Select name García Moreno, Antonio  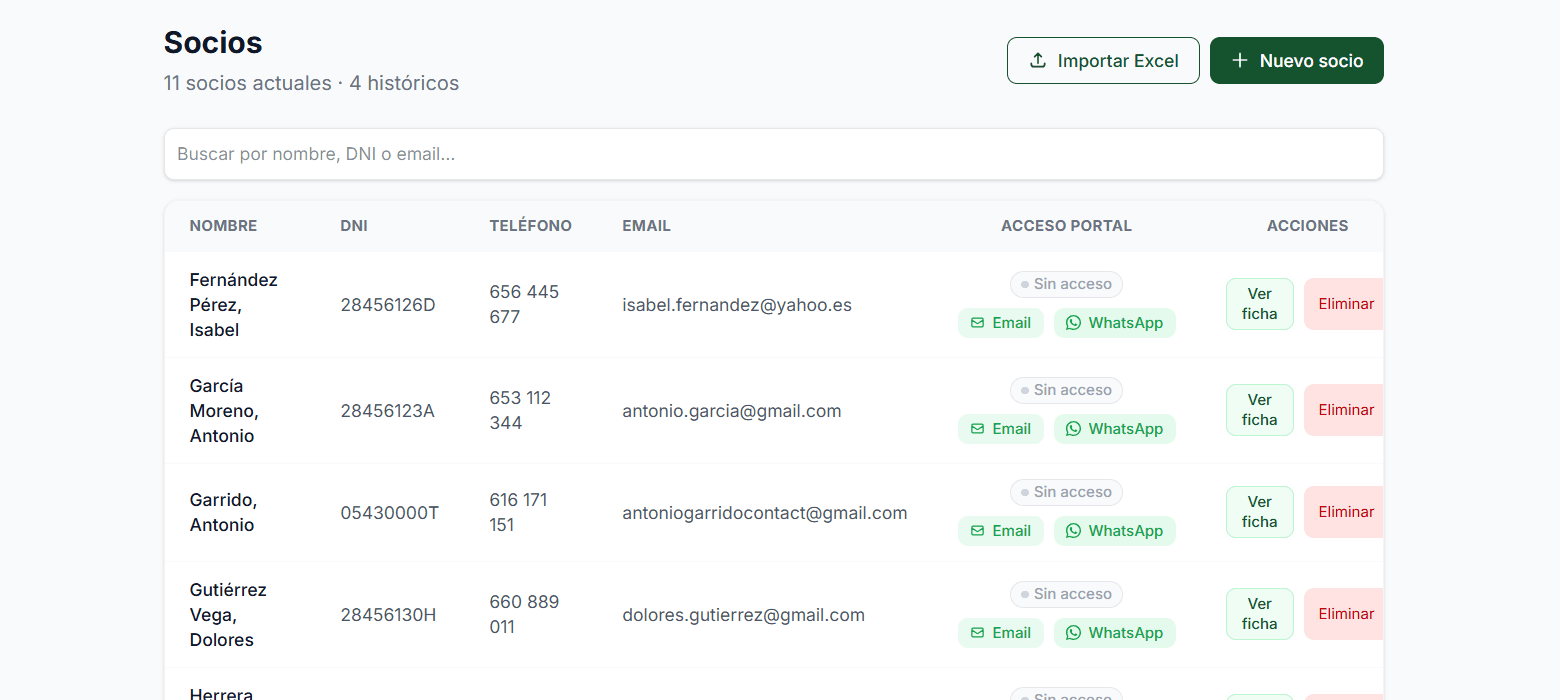pyautogui.click(x=224, y=411)
